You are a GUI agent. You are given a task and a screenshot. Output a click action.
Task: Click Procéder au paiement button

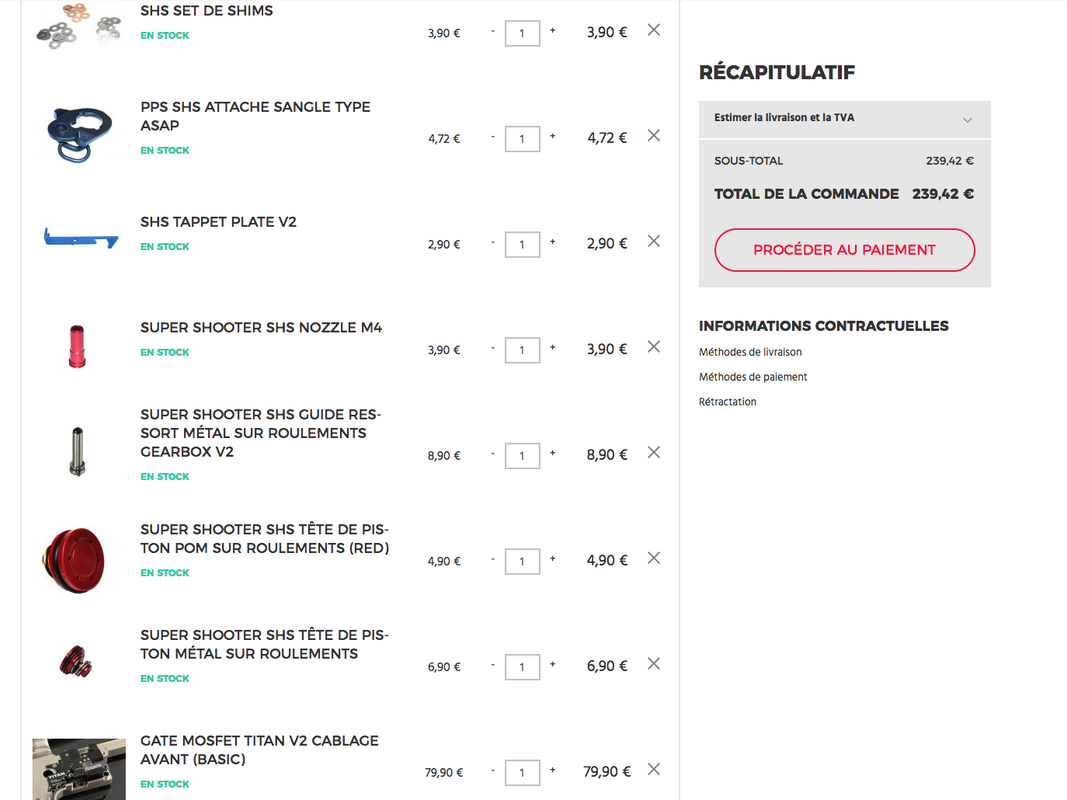(844, 250)
